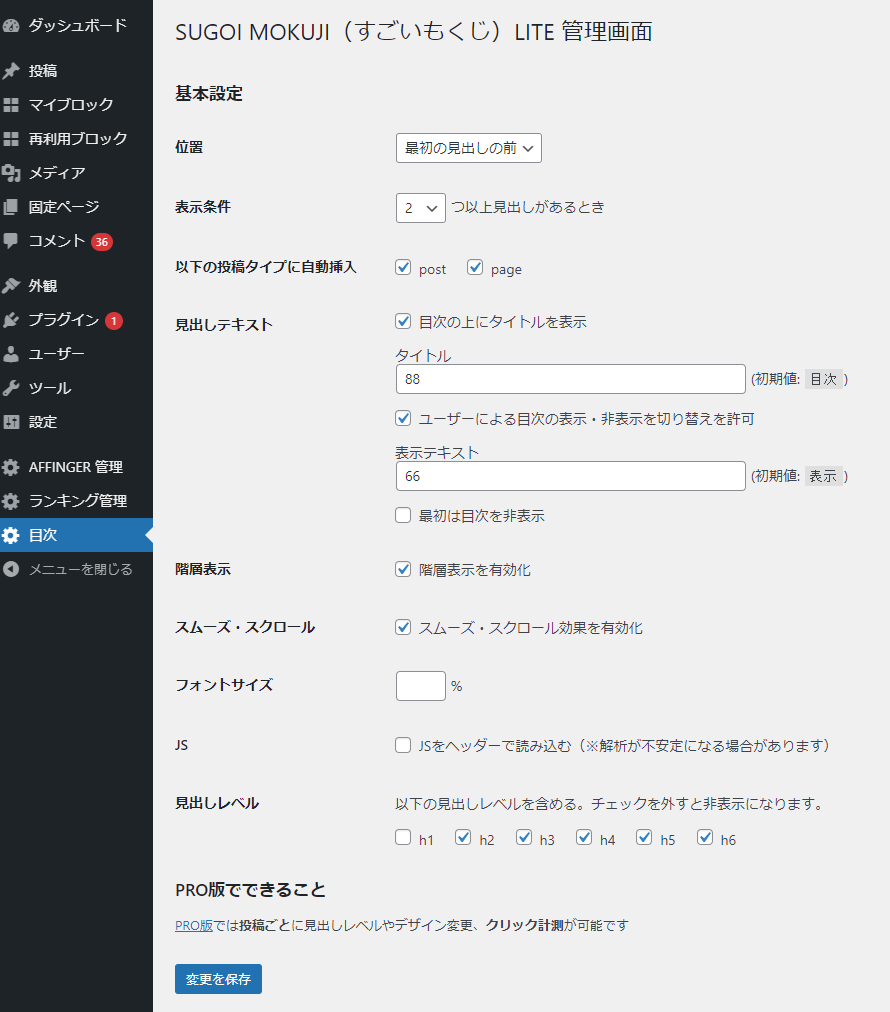Uncheck the h4 heading level checkbox
The image size is (890, 1012).
(584, 838)
